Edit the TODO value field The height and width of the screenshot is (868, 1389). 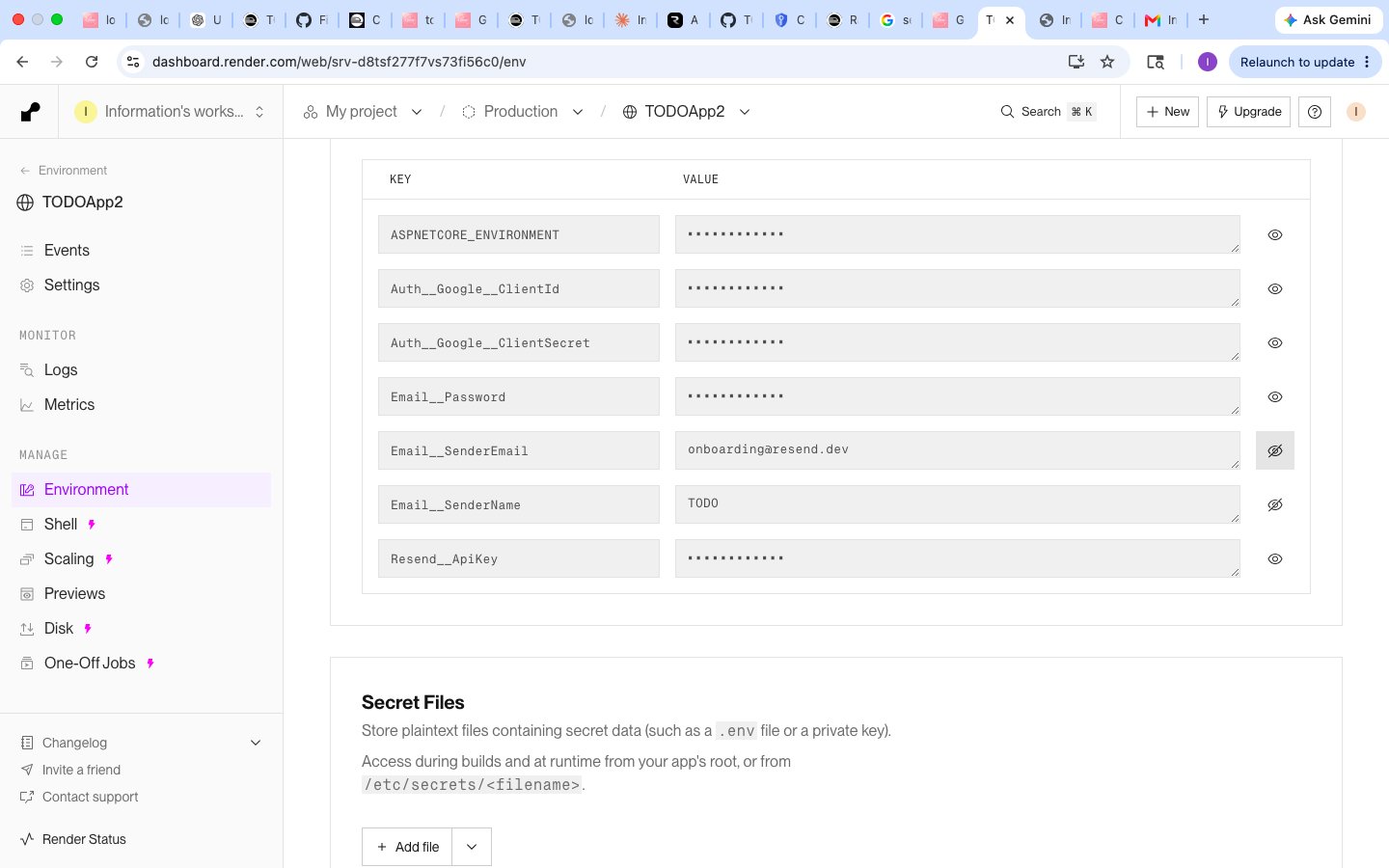pyautogui.click(x=958, y=504)
